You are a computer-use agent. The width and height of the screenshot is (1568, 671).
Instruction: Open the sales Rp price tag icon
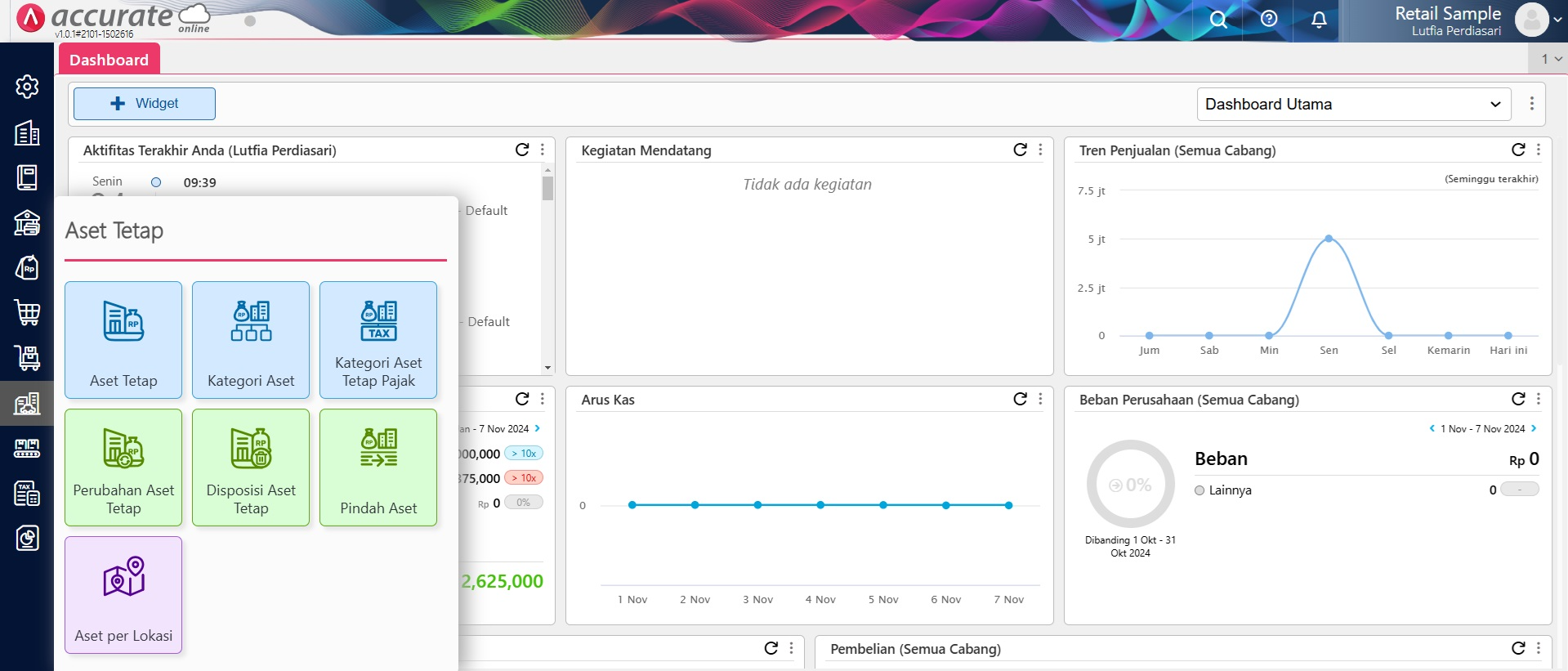point(27,267)
